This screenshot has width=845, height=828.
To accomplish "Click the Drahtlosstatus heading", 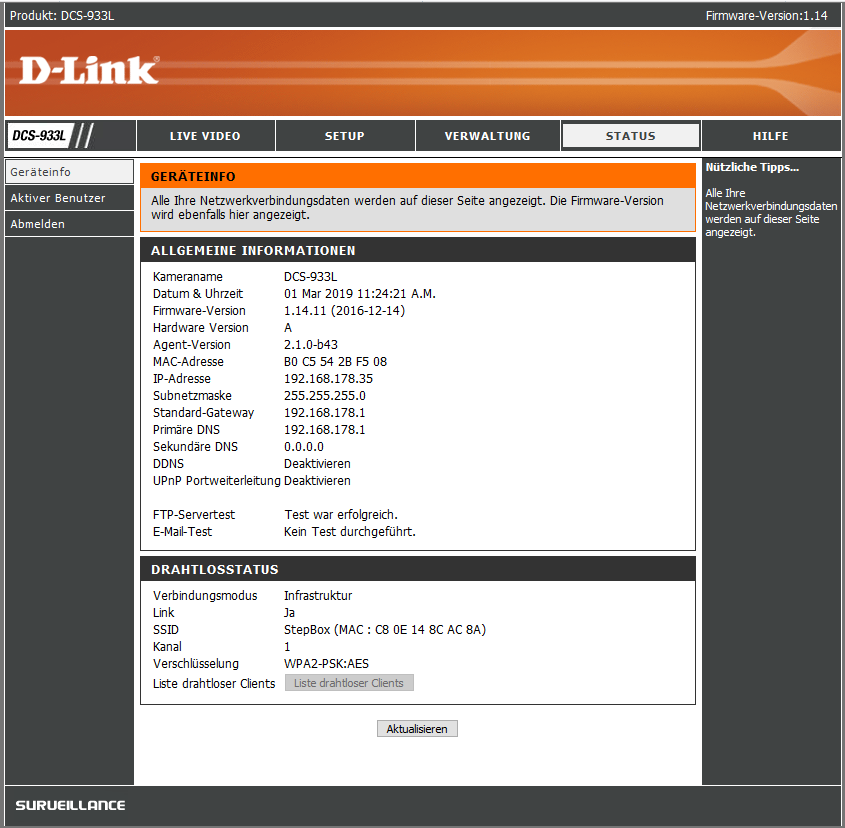I will coord(214,570).
